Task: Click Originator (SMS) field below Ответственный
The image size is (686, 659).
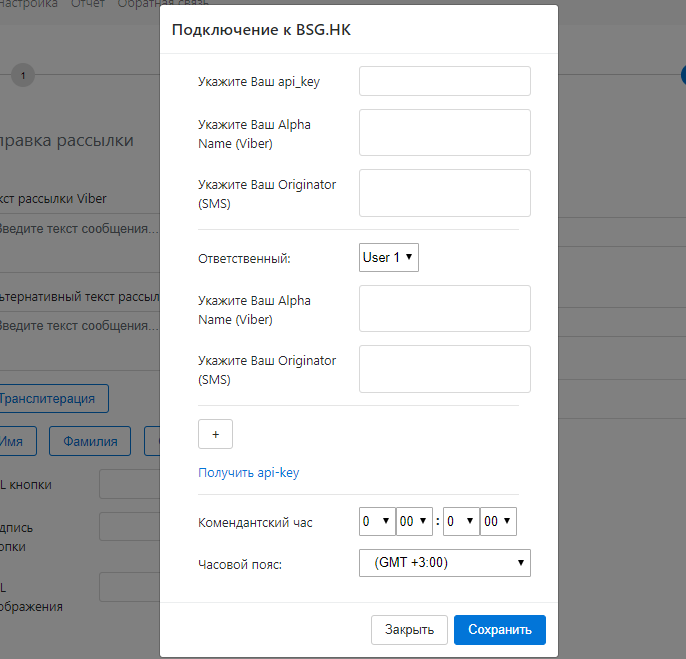Action: (444, 369)
